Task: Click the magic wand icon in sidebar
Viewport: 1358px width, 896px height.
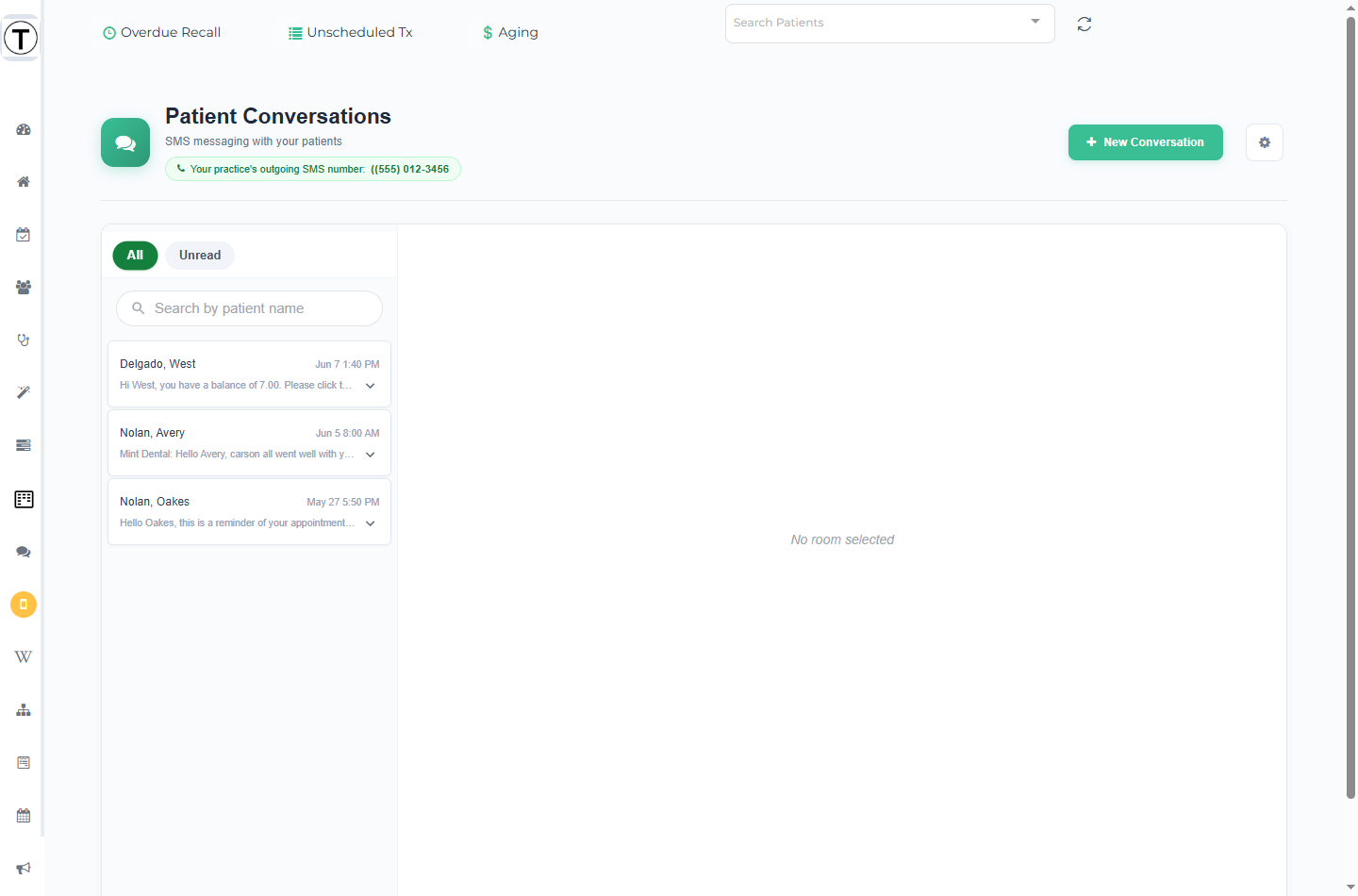Action: 24,392
